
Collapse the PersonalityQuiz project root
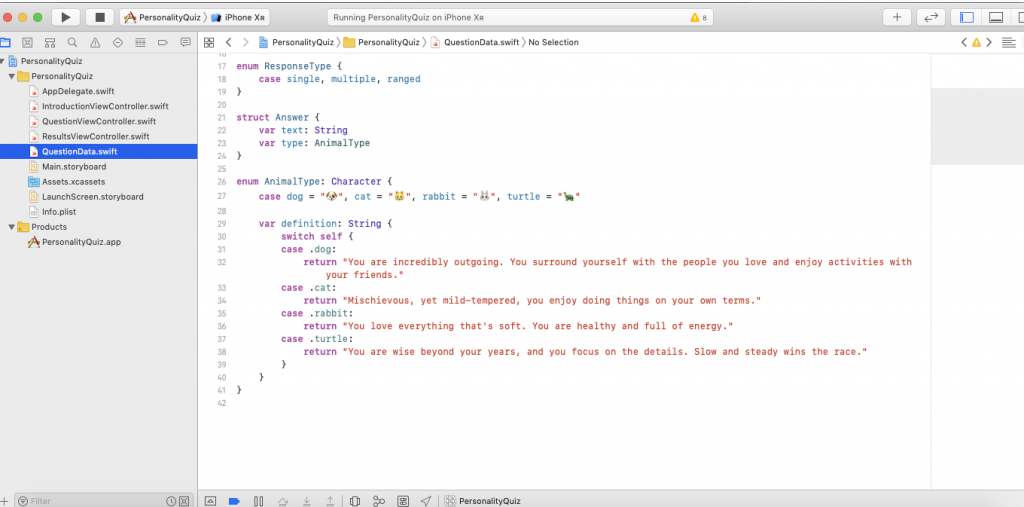click(3, 61)
